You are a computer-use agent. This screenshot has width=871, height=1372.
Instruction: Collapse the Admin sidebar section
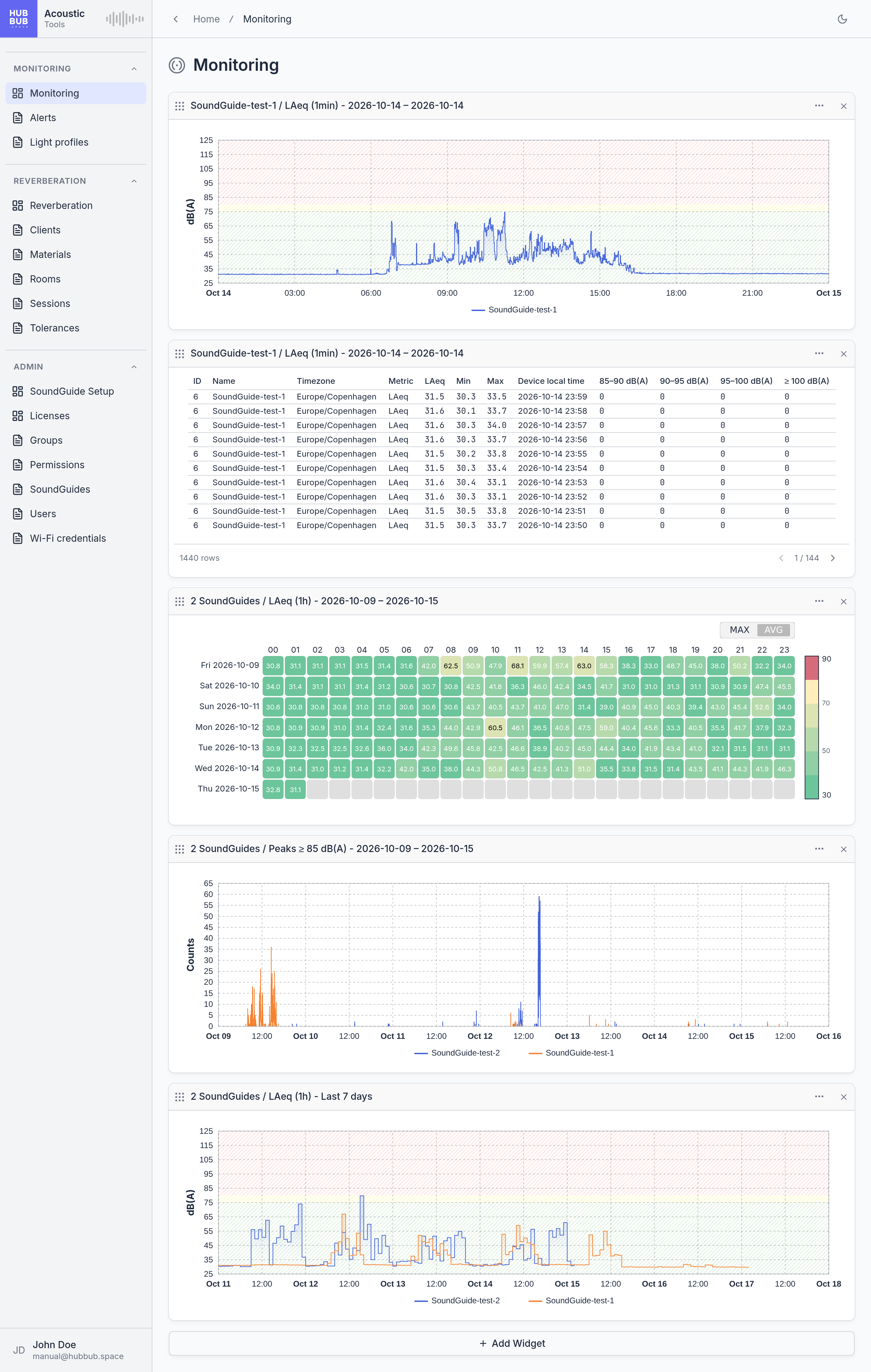(134, 366)
